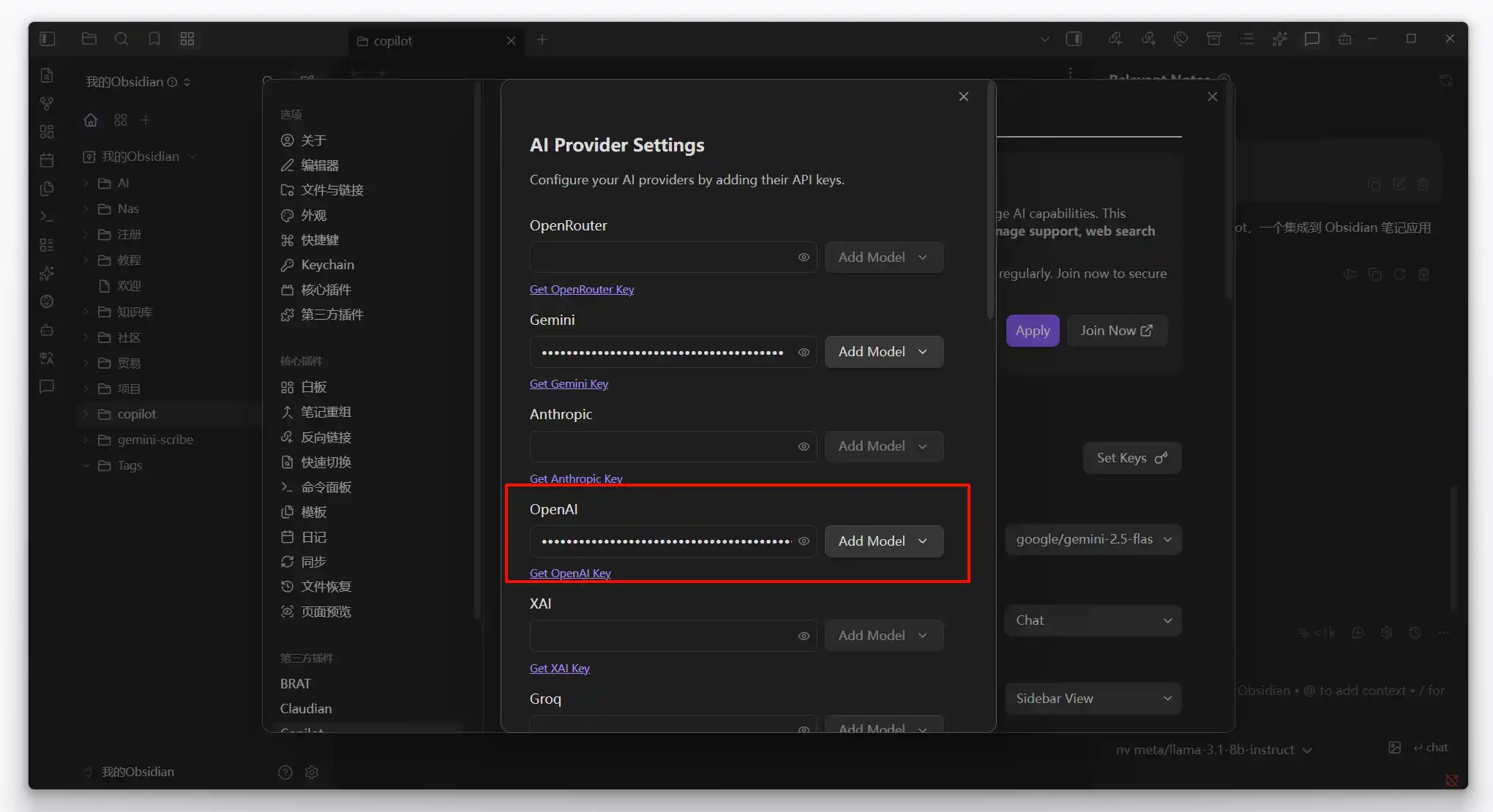Show the Gemini API key
Viewport: 1493px width, 812px height.
tap(804, 352)
